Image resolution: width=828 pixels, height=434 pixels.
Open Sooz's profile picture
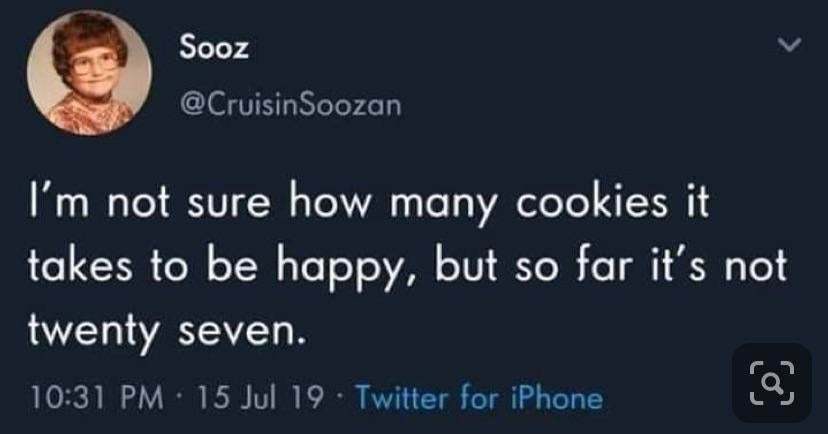(x=90, y=75)
